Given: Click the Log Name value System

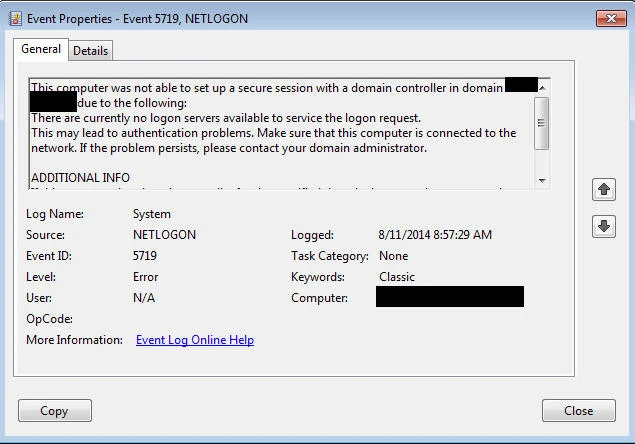Looking at the screenshot, I should tap(151, 214).
